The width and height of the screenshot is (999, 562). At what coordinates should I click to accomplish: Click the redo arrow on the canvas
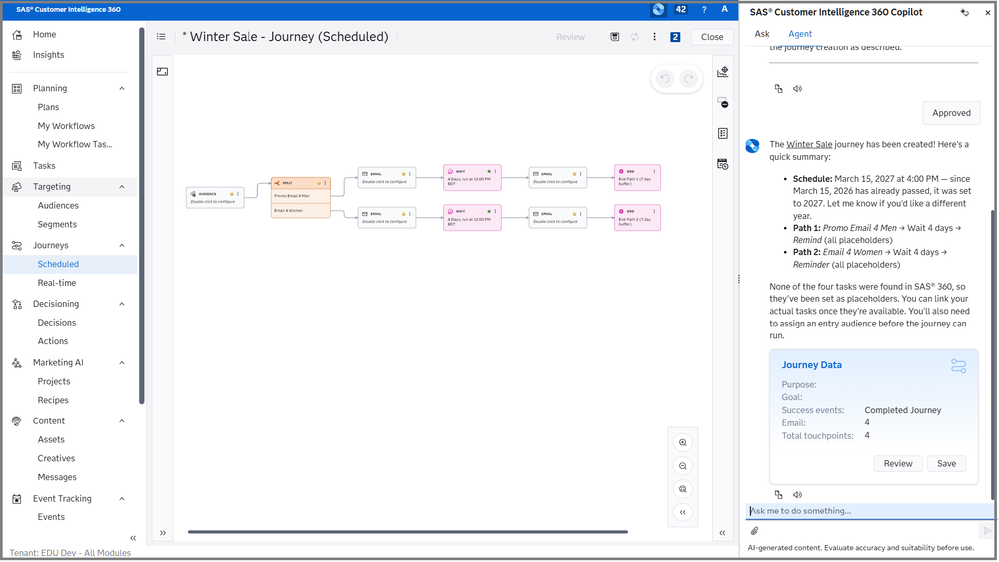(x=689, y=79)
